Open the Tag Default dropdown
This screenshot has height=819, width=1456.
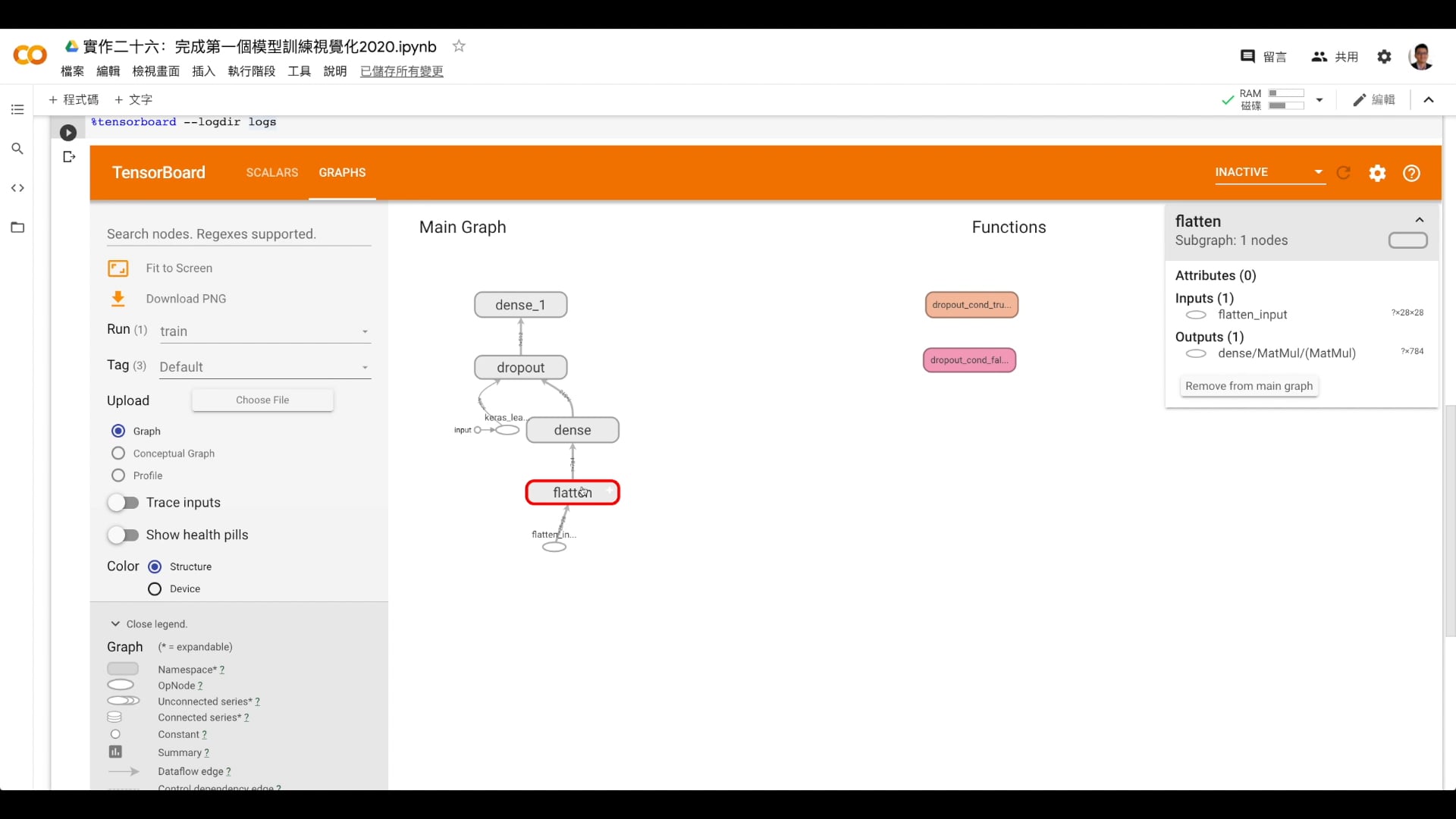coord(265,367)
